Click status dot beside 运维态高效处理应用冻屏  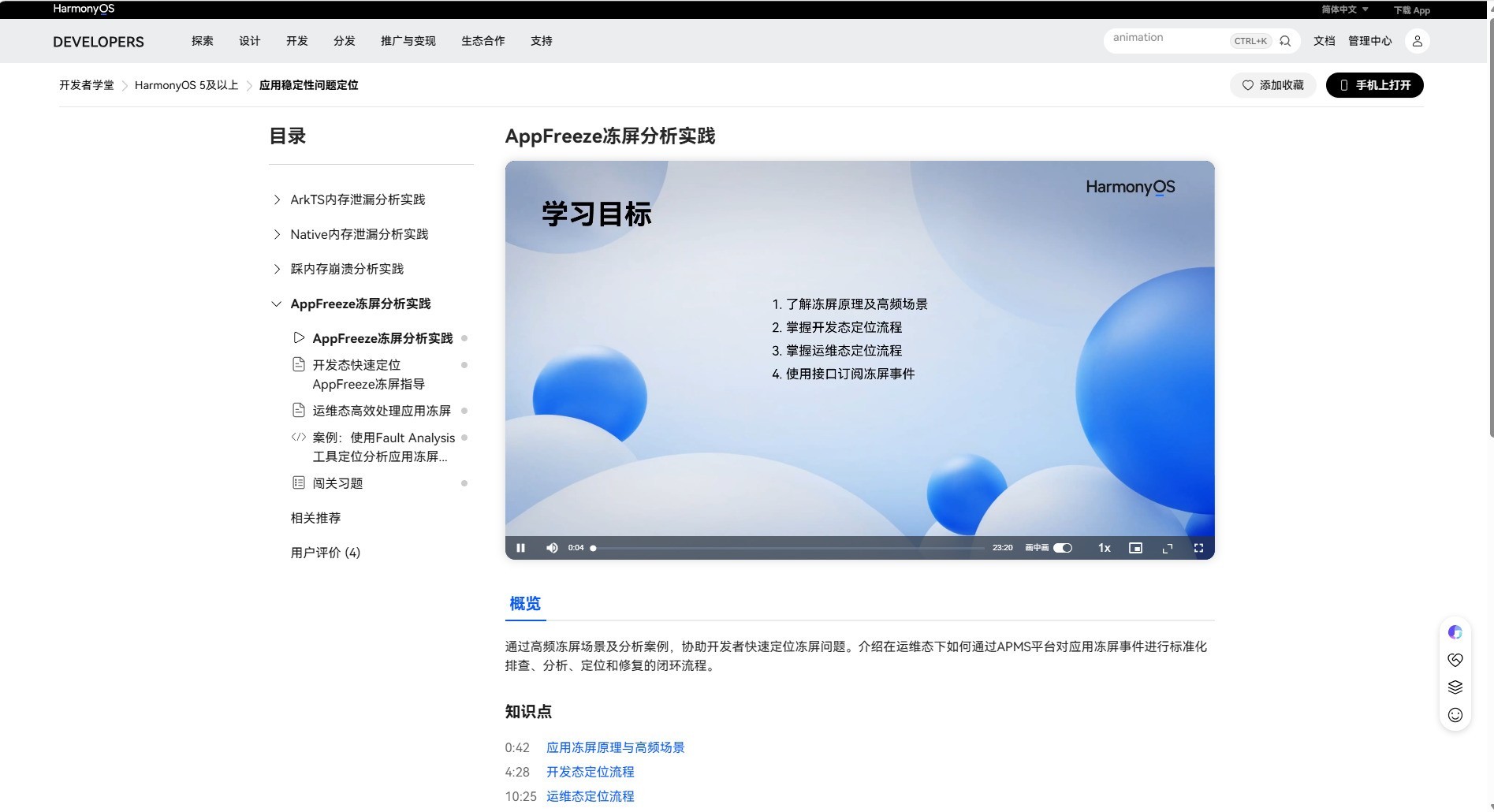[x=464, y=411]
